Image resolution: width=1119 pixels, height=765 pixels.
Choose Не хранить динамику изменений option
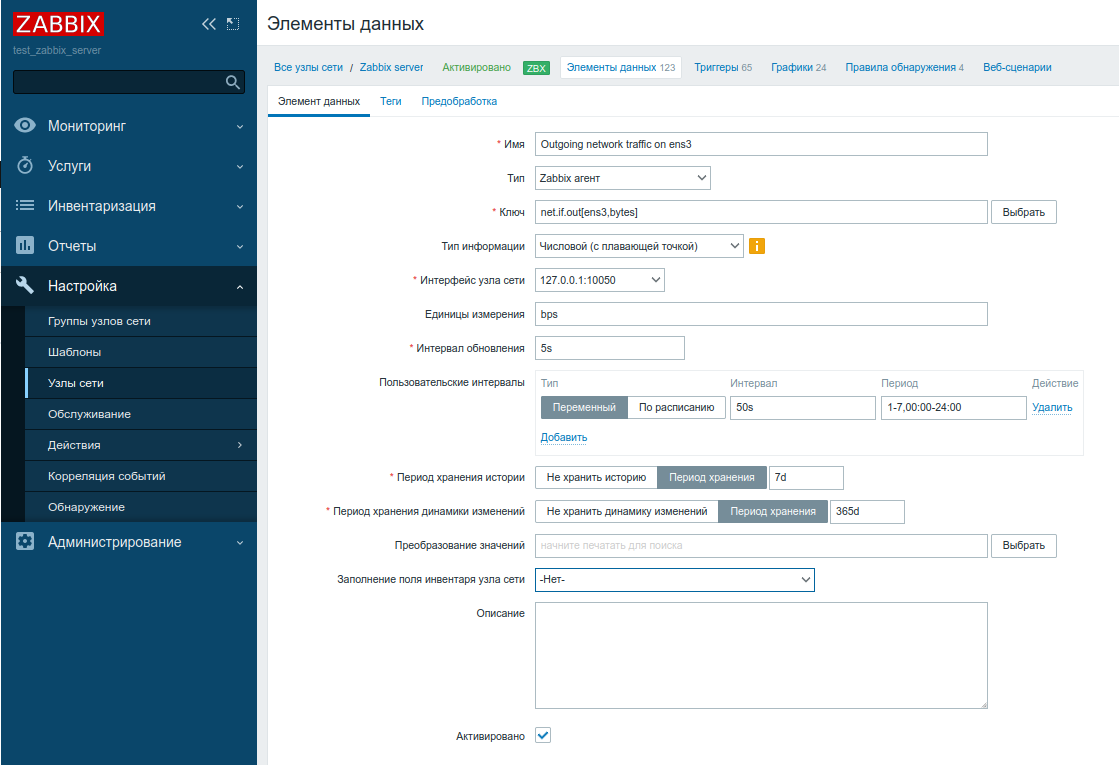click(627, 512)
